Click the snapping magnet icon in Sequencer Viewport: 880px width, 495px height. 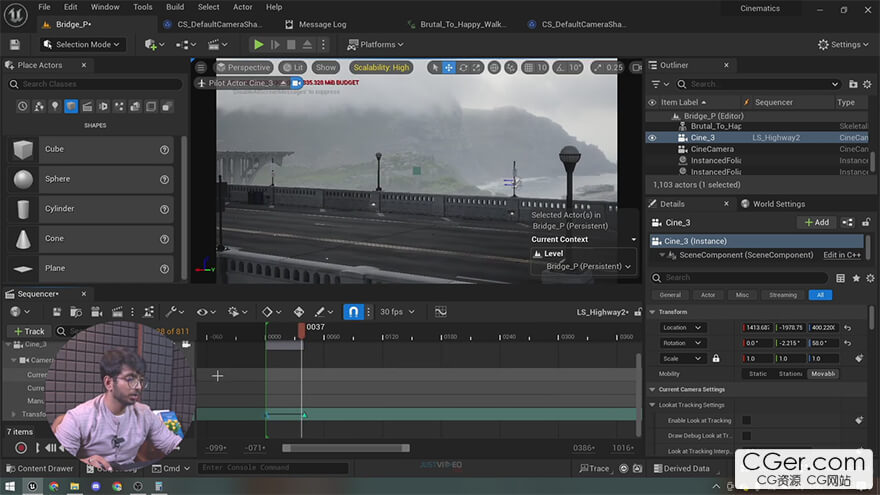click(x=353, y=312)
